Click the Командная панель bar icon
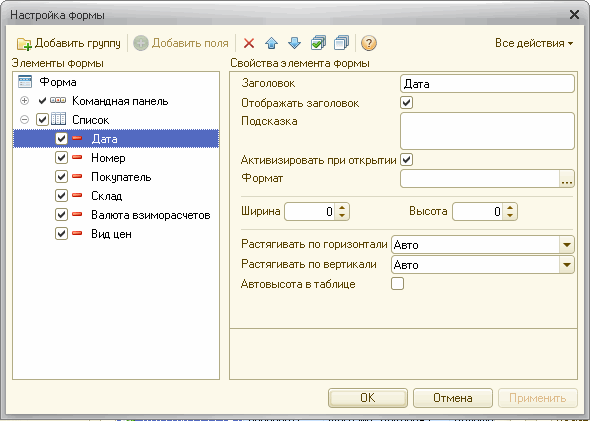Viewport: 590px width, 421px height. 58,100
